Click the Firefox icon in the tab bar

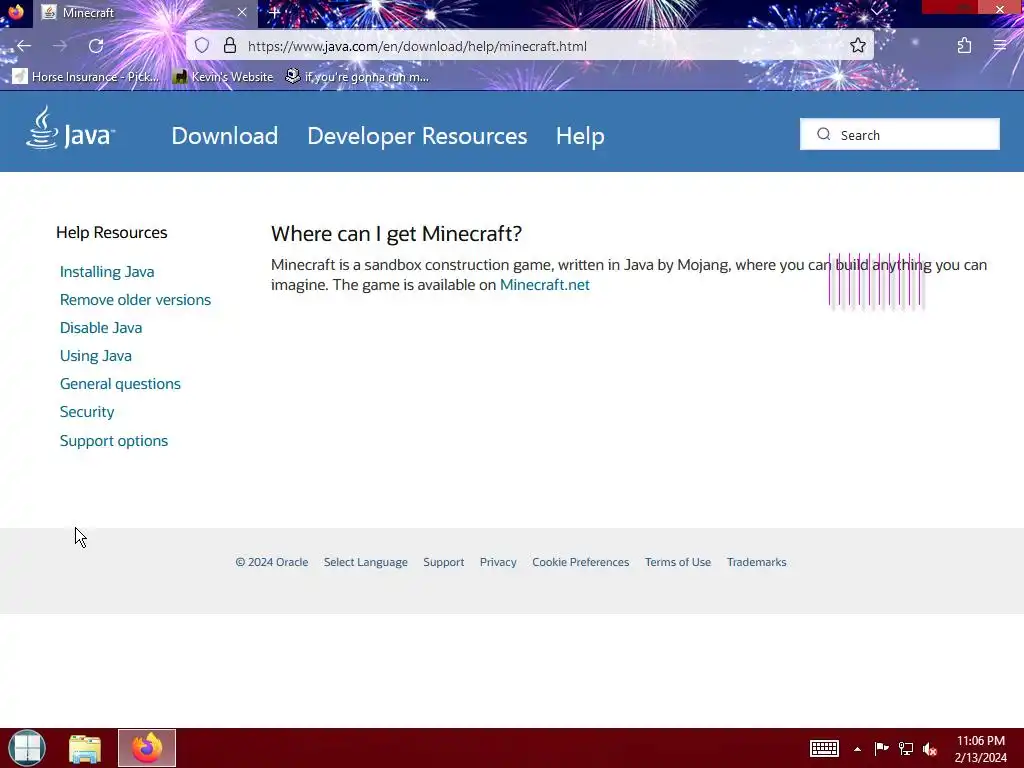[x=16, y=12]
